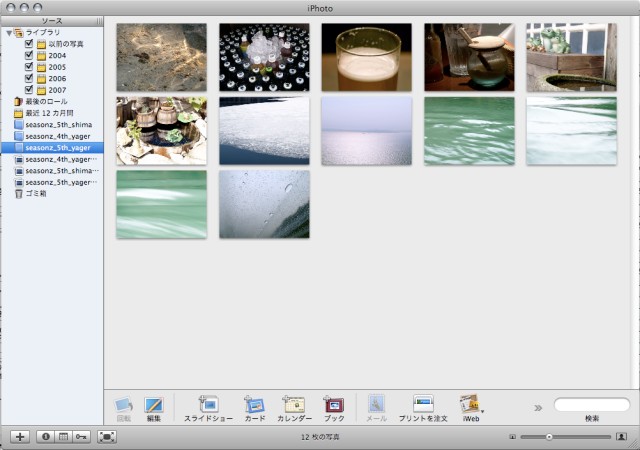This screenshot has width=640, height=450.
Task: Open the スライドショー slideshow tool
Action: tap(208, 405)
